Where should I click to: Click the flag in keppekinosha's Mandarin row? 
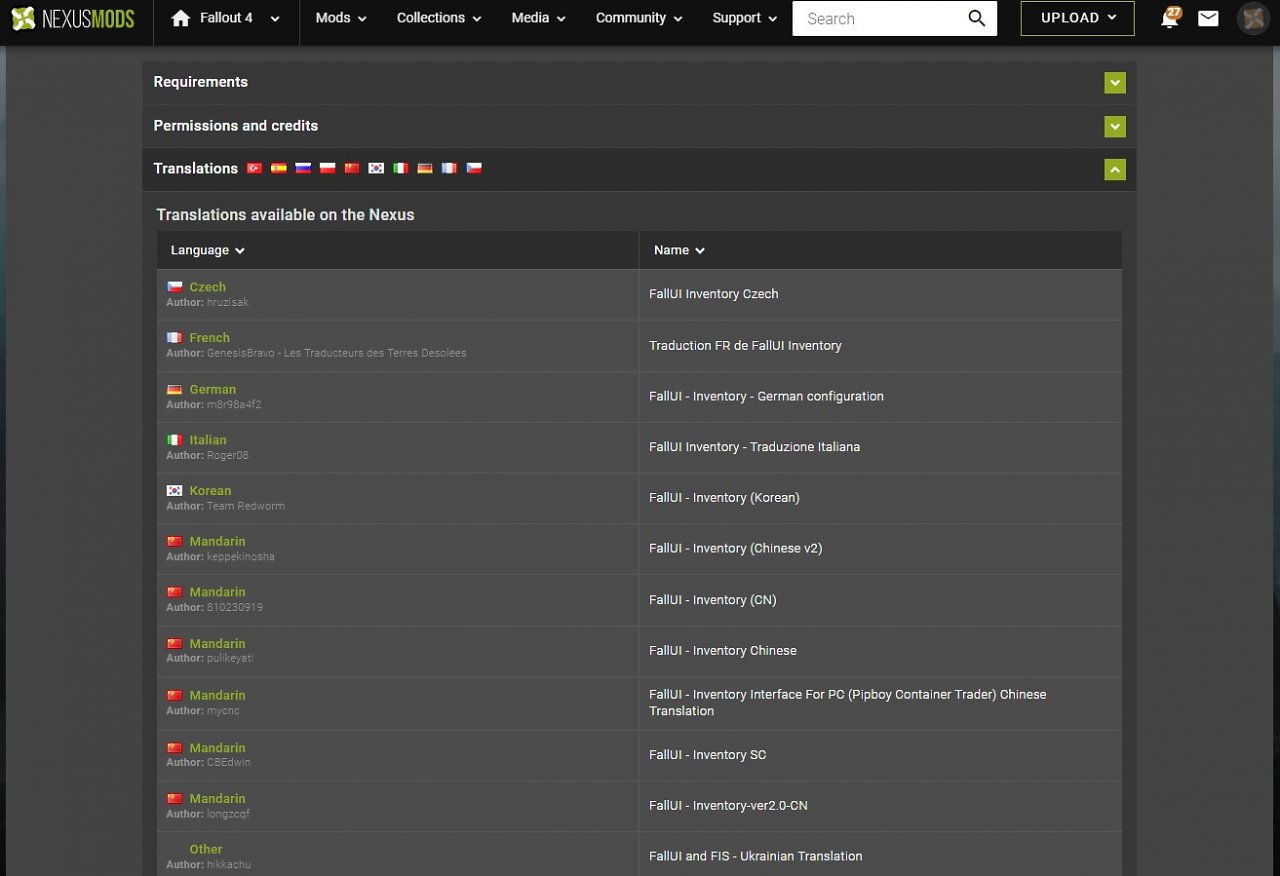coord(175,542)
